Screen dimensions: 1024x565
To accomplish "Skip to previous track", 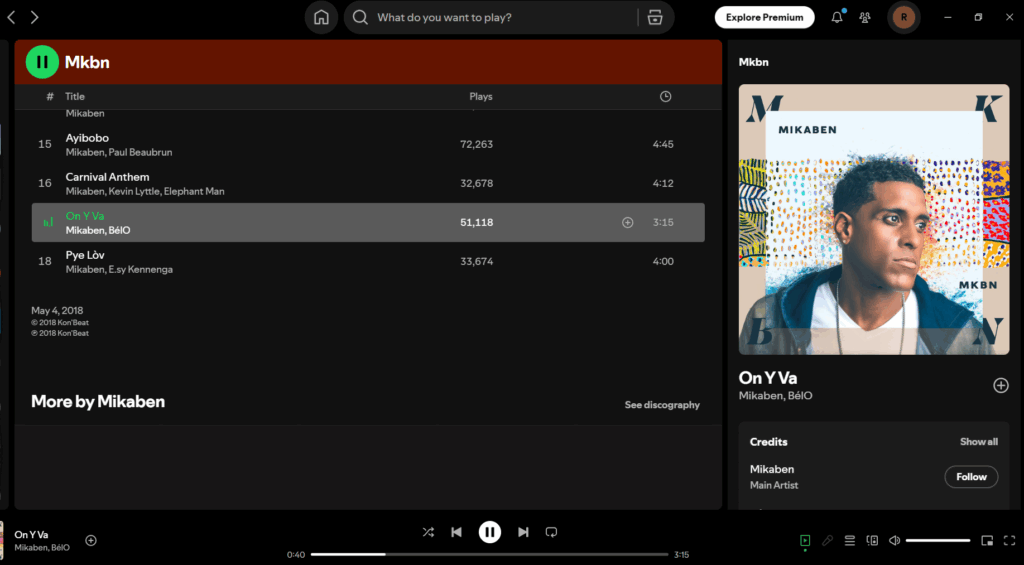I will click(x=456, y=532).
